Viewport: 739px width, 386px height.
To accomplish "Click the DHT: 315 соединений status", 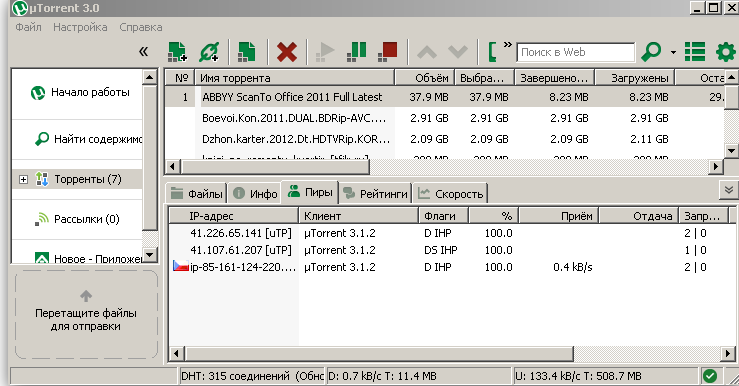I will pyautogui.click(x=252, y=376).
